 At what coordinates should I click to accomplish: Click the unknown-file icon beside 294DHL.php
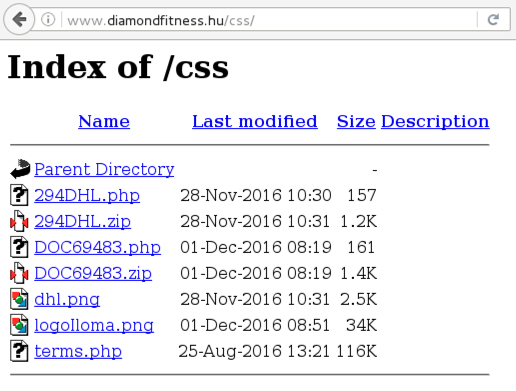click(19, 195)
